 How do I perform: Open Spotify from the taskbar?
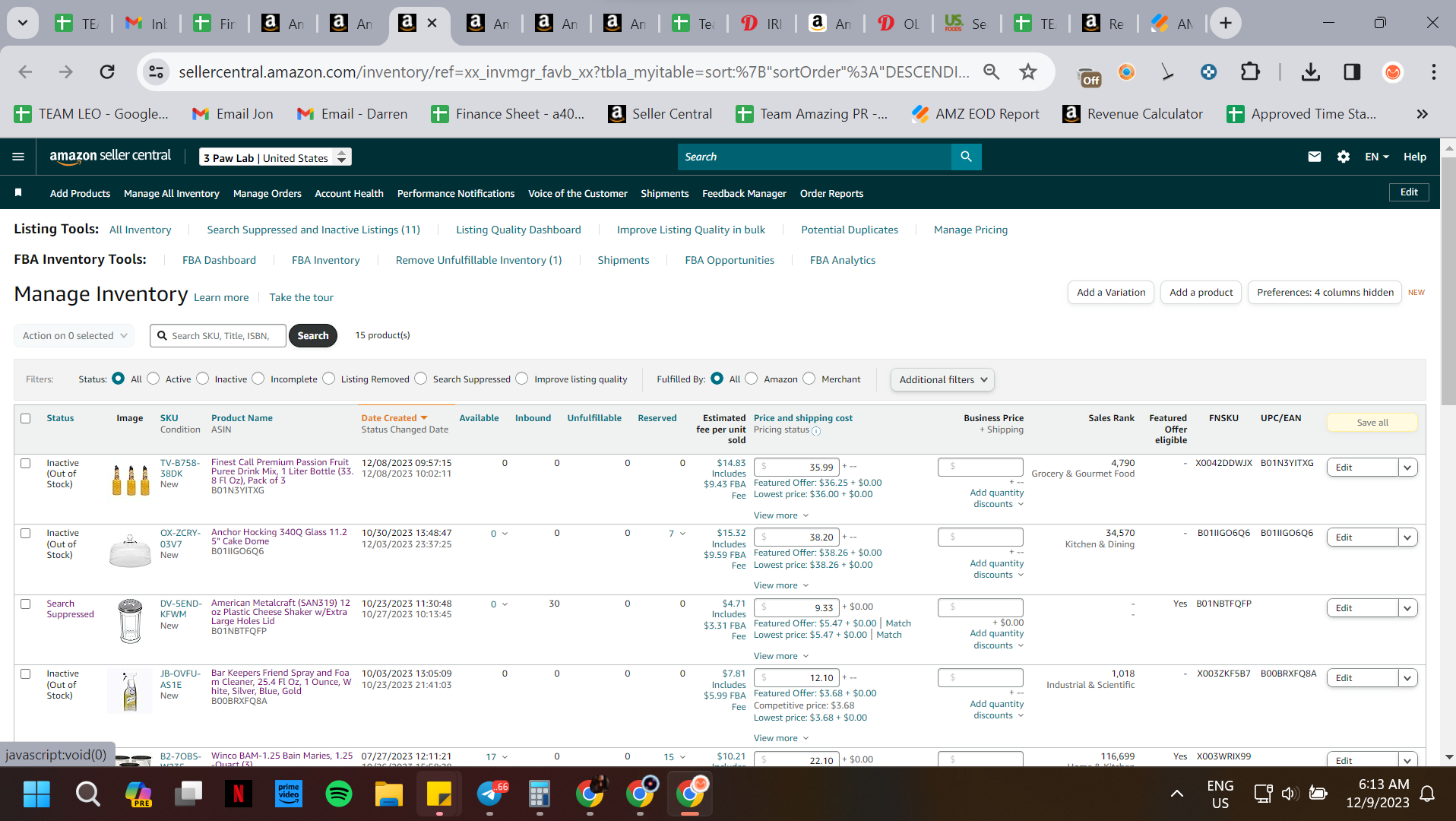coord(339,794)
